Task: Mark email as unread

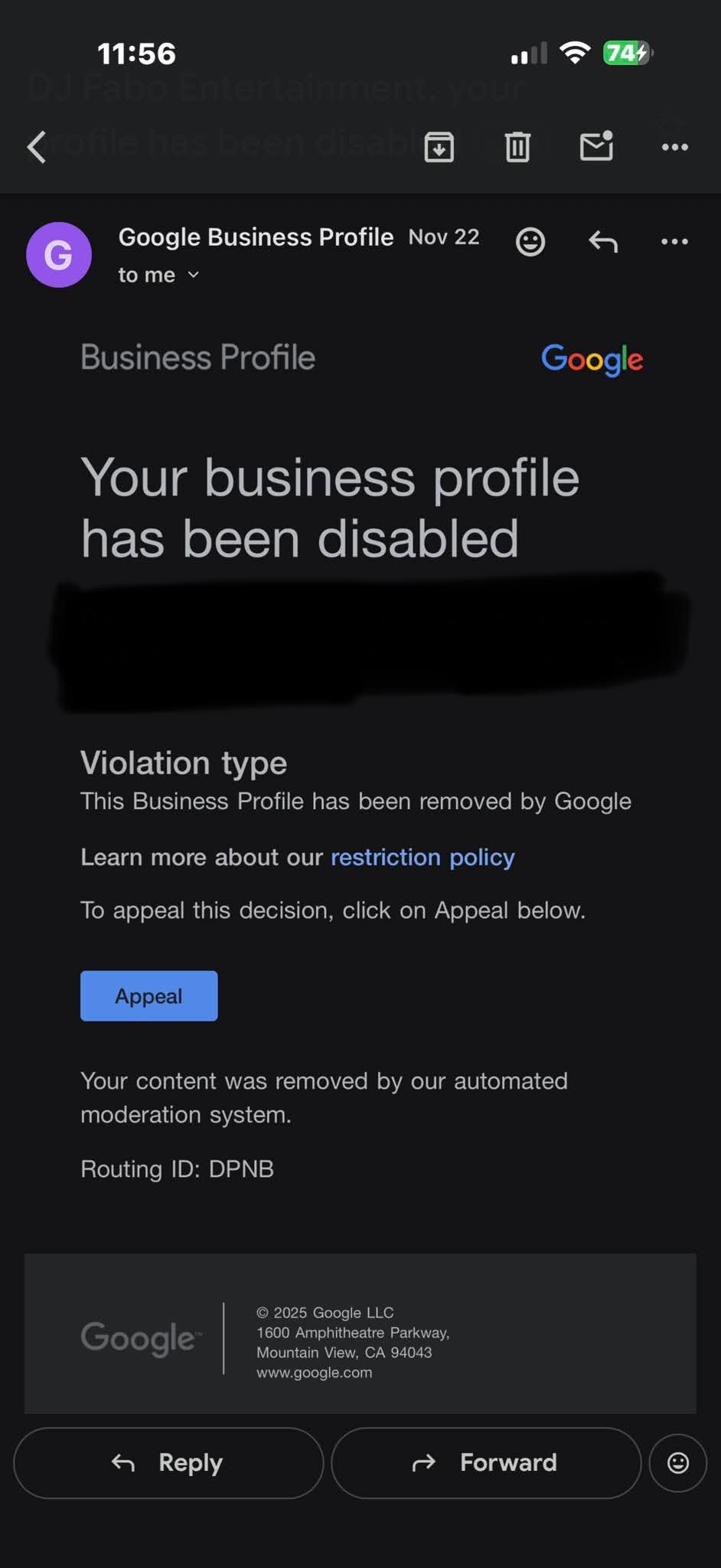Action: (596, 146)
